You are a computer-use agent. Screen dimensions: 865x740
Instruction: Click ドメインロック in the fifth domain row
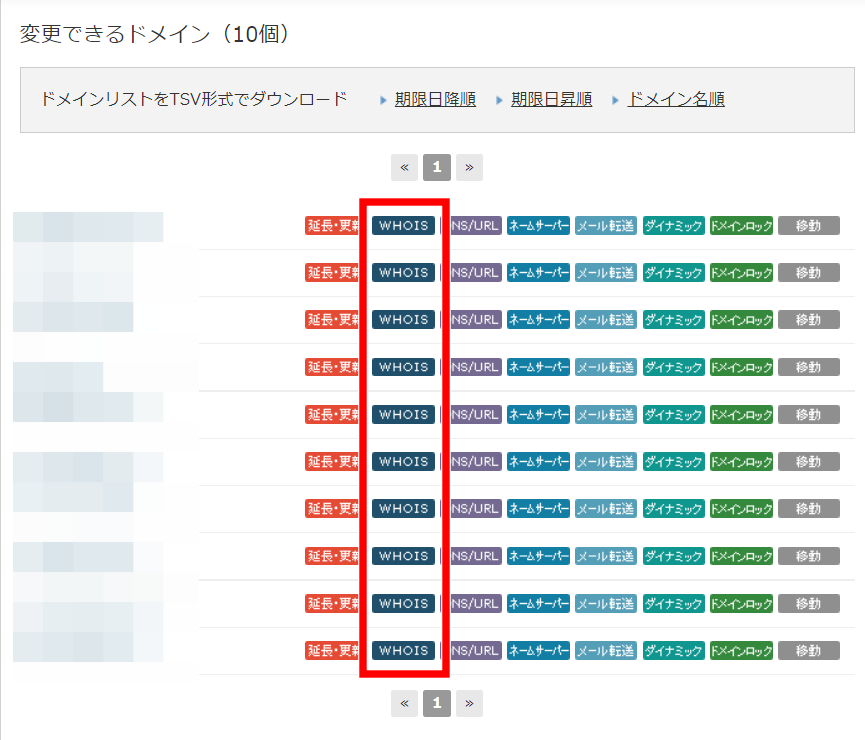click(741, 414)
